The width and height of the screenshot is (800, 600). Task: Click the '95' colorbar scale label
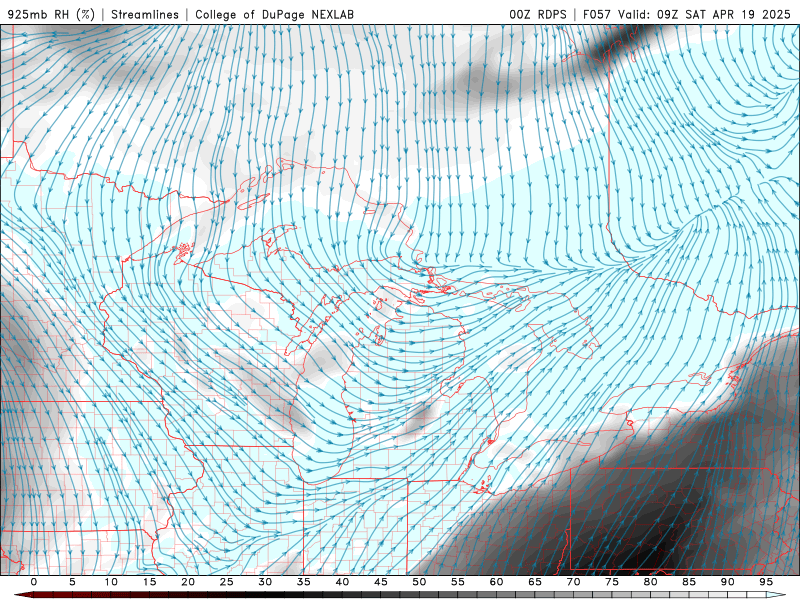[x=766, y=582]
